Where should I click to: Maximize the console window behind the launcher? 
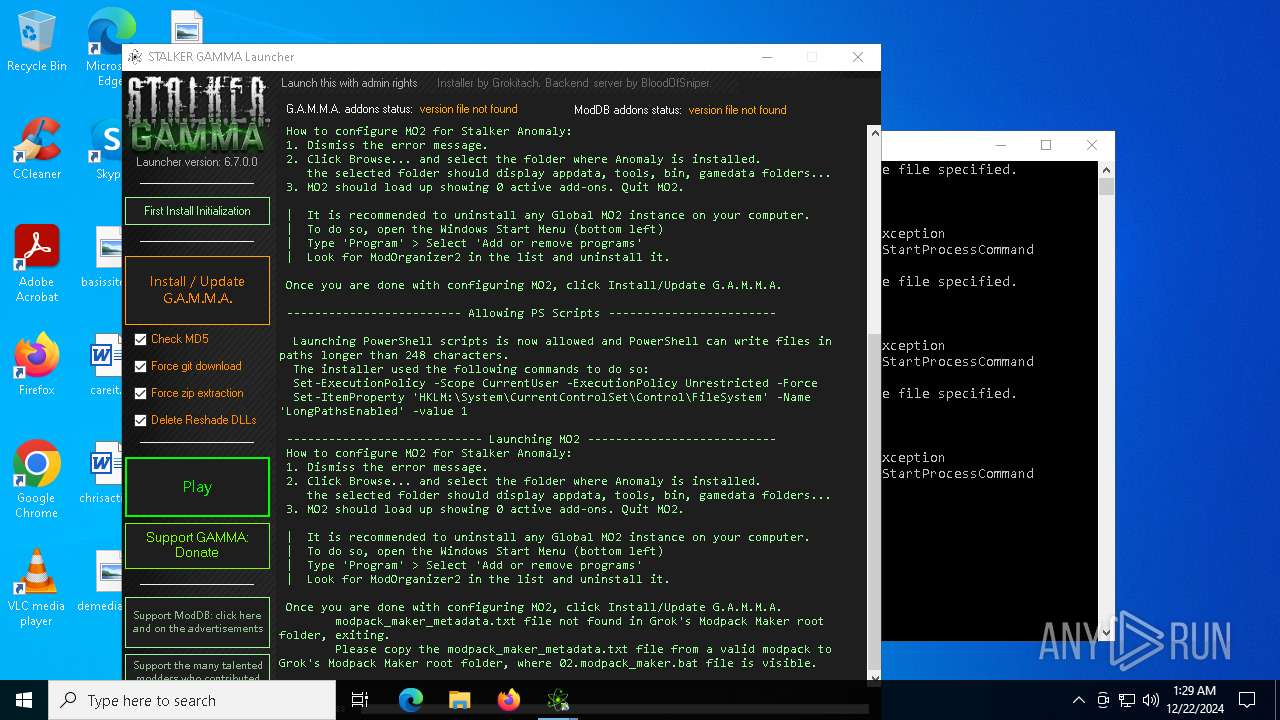pos(1046,145)
